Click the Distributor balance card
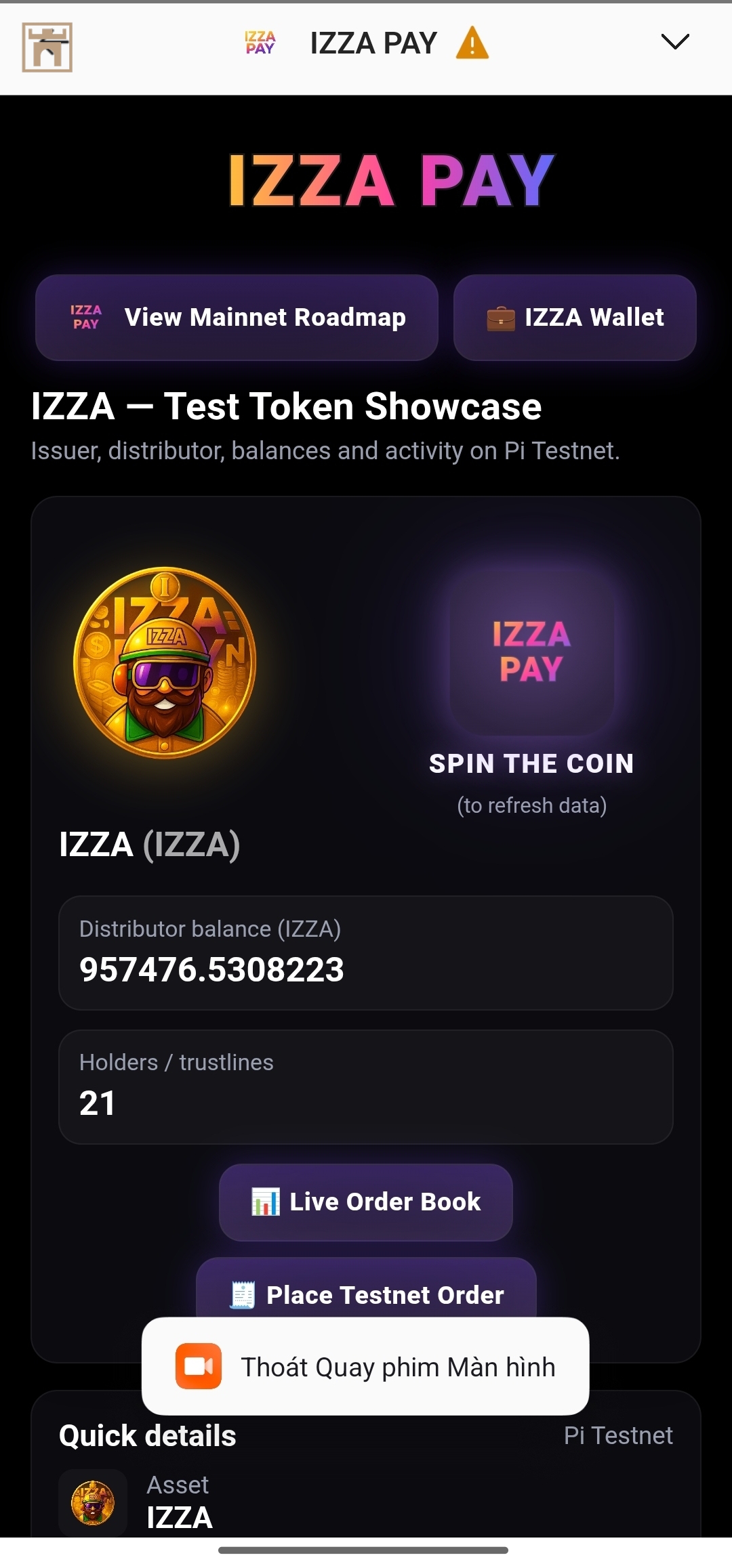Screen dimensions: 732x1568 pyautogui.click(x=366, y=953)
